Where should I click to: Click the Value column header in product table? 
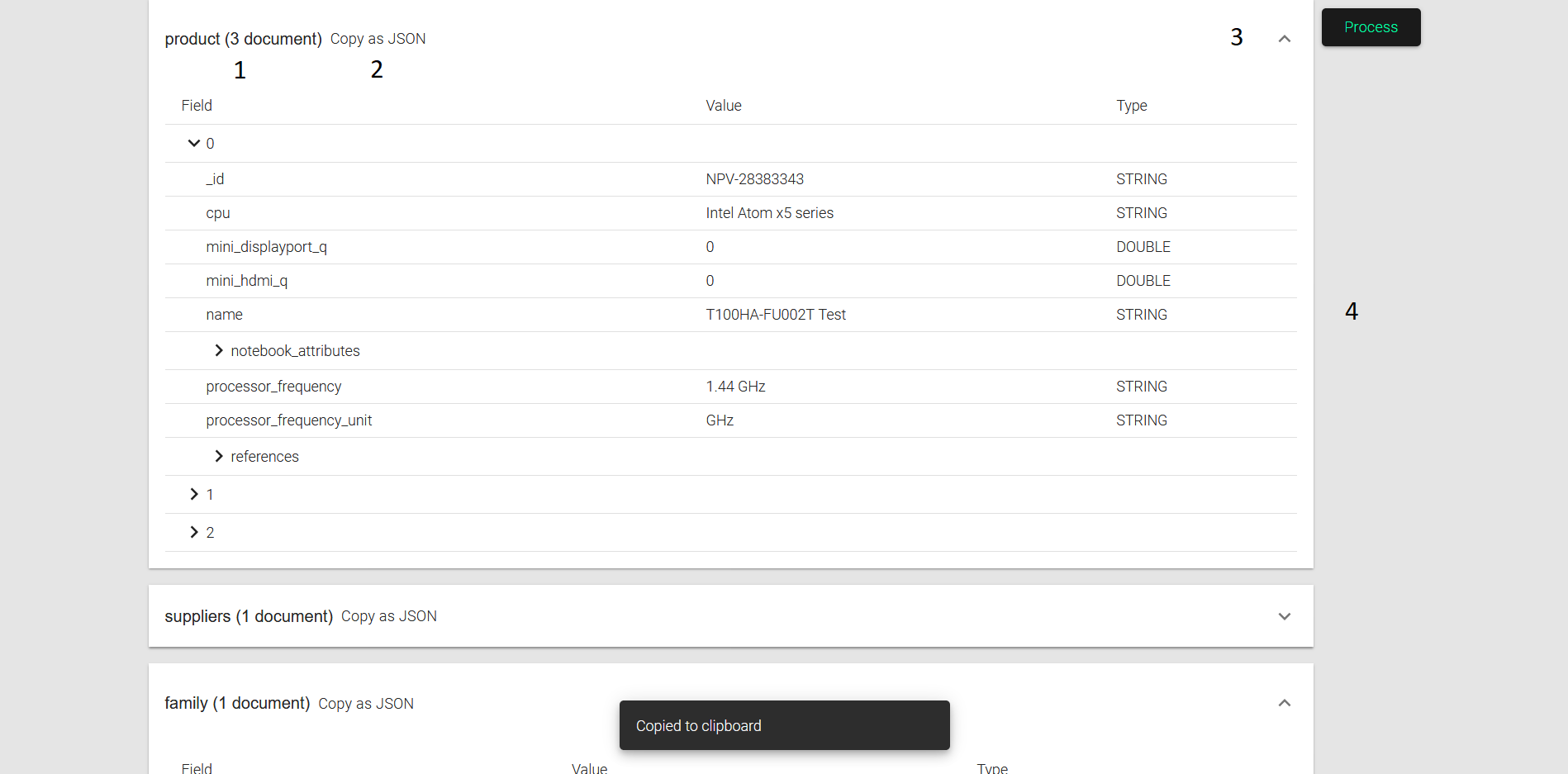coord(724,106)
